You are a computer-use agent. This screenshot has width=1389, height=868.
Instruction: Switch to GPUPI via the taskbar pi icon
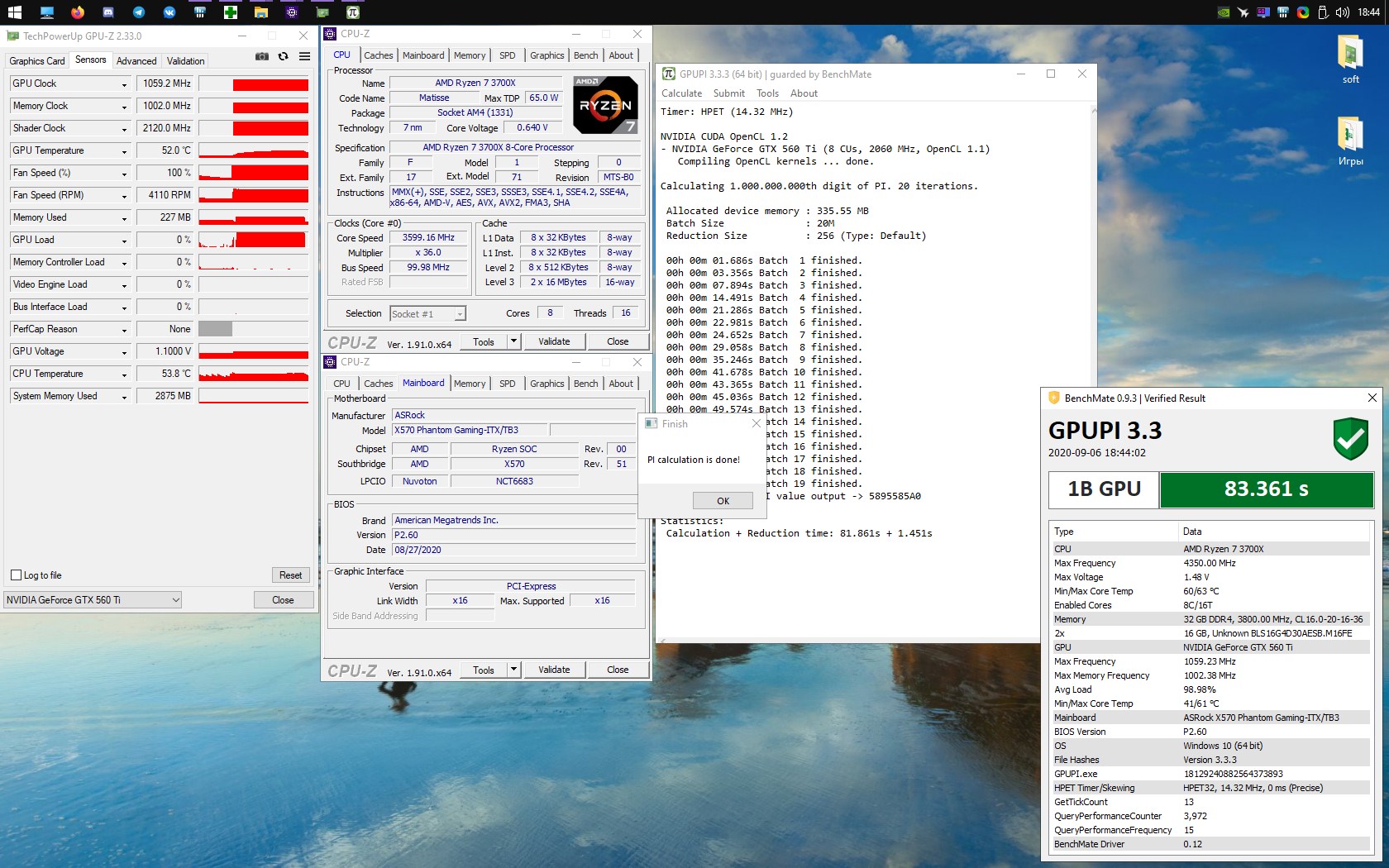[x=353, y=12]
